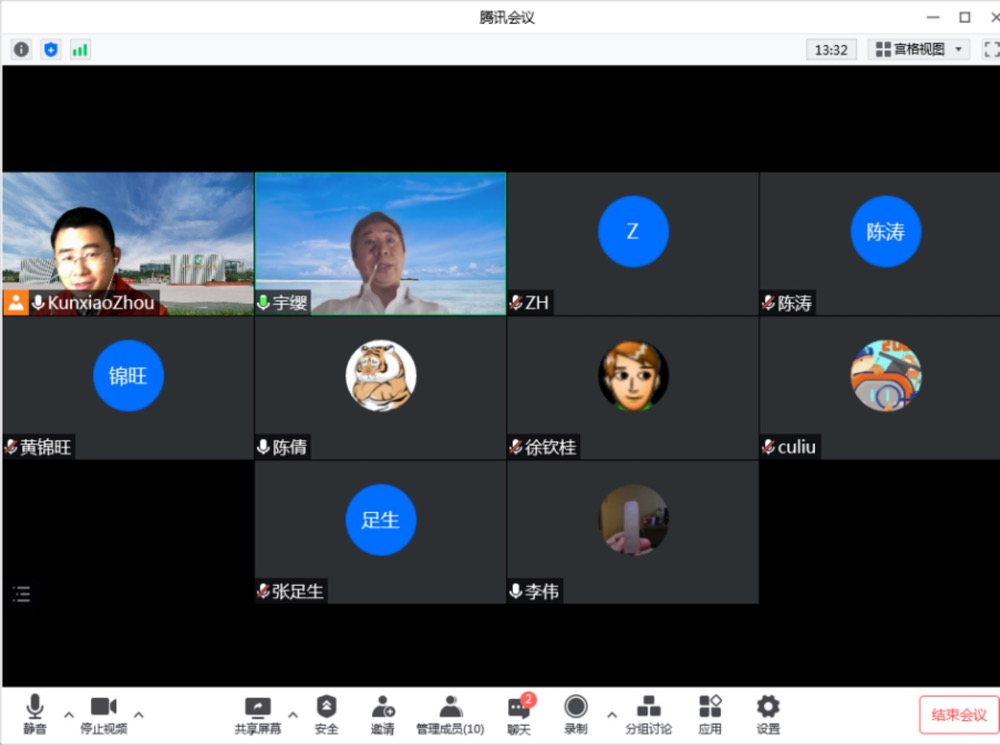Image resolution: width=1000 pixels, height=745 pixels.
Task: Toggle the 静音 microphone button
Action: pos(34,714)
